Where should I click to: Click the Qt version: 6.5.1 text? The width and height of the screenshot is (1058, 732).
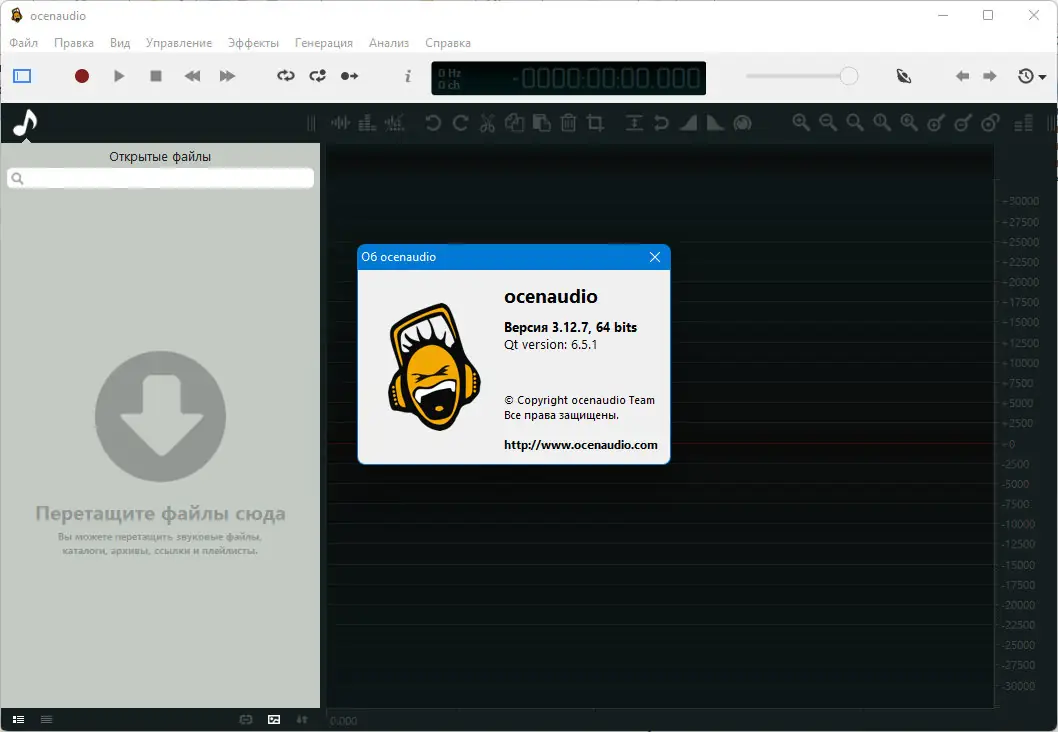point(551,345)
